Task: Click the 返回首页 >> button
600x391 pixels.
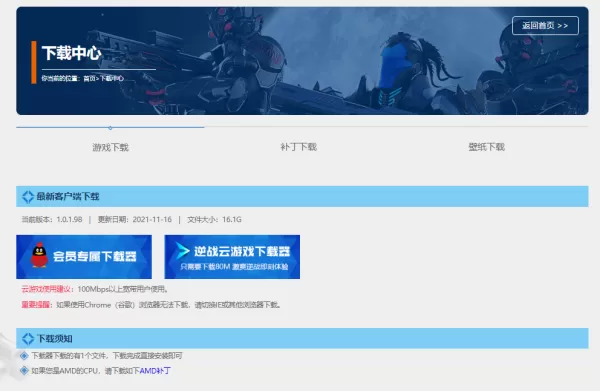Action: click(x=545, y=26)
